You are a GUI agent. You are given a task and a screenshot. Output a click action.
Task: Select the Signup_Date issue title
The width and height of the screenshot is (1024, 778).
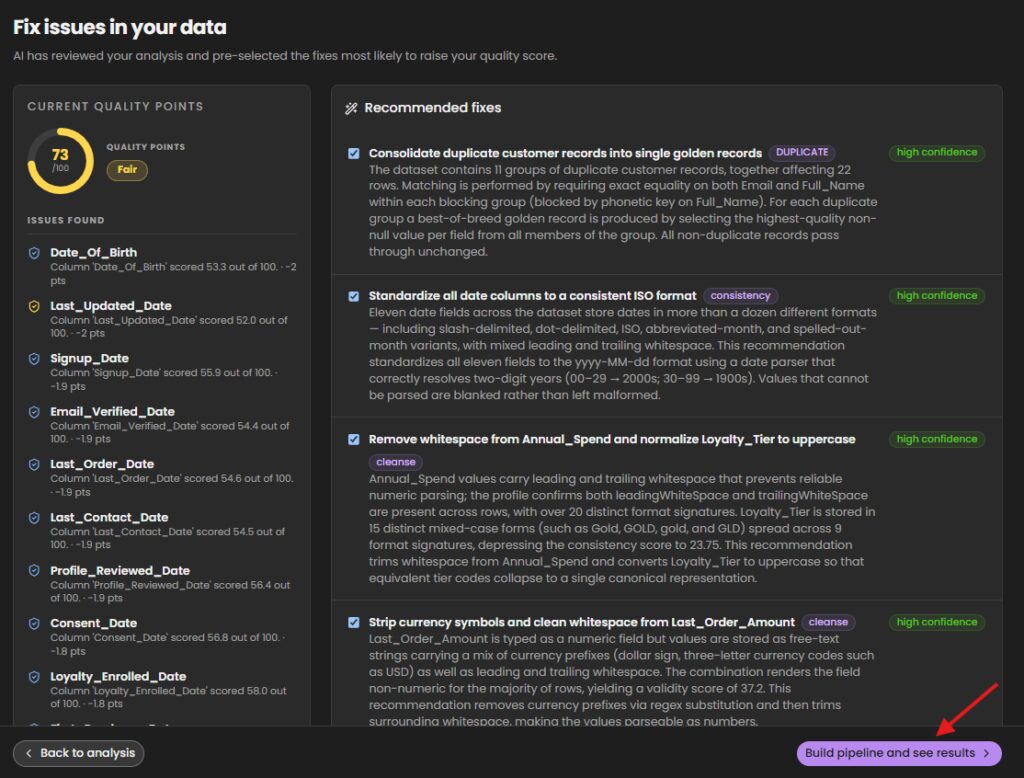point(89,358)
